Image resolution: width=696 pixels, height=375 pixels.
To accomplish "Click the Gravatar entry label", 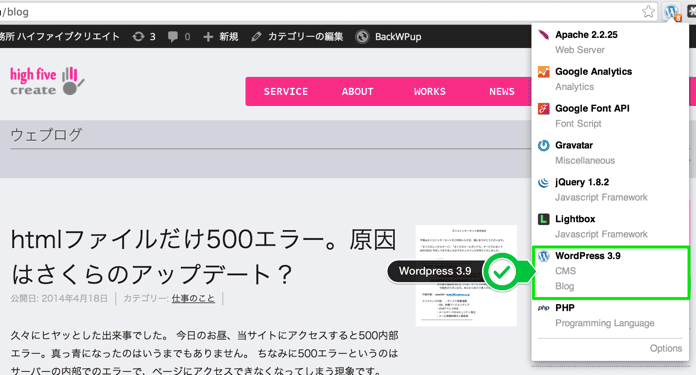I will (x=574, y=145).
